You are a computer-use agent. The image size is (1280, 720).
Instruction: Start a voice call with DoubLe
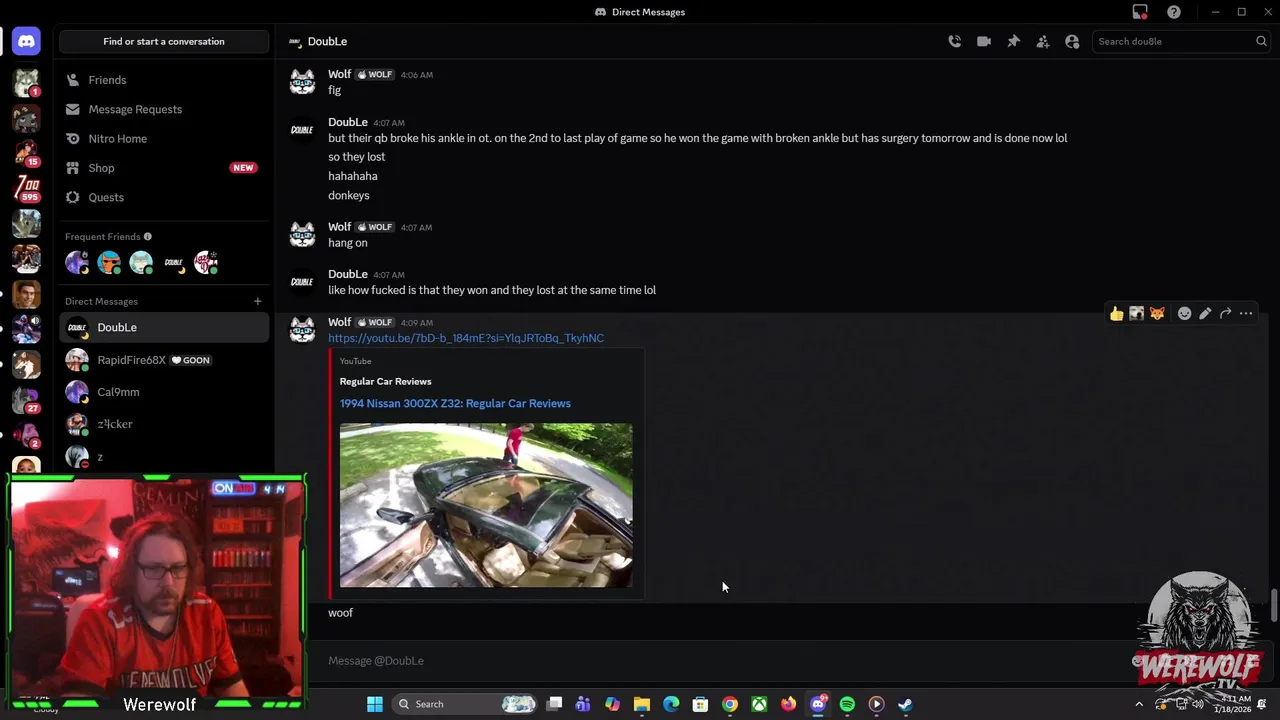click(x=955, y=41)
